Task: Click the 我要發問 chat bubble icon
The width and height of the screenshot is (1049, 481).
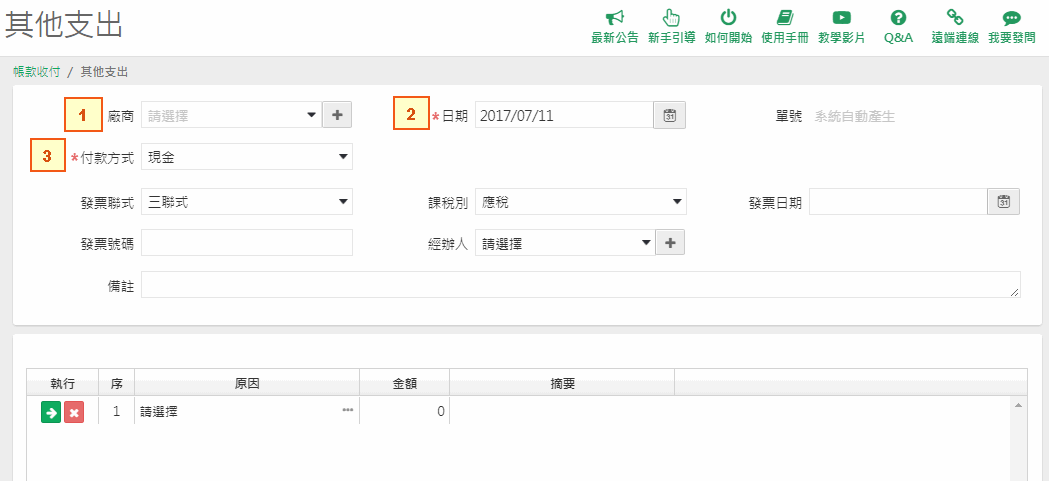Action: (x=1012, y=18)
